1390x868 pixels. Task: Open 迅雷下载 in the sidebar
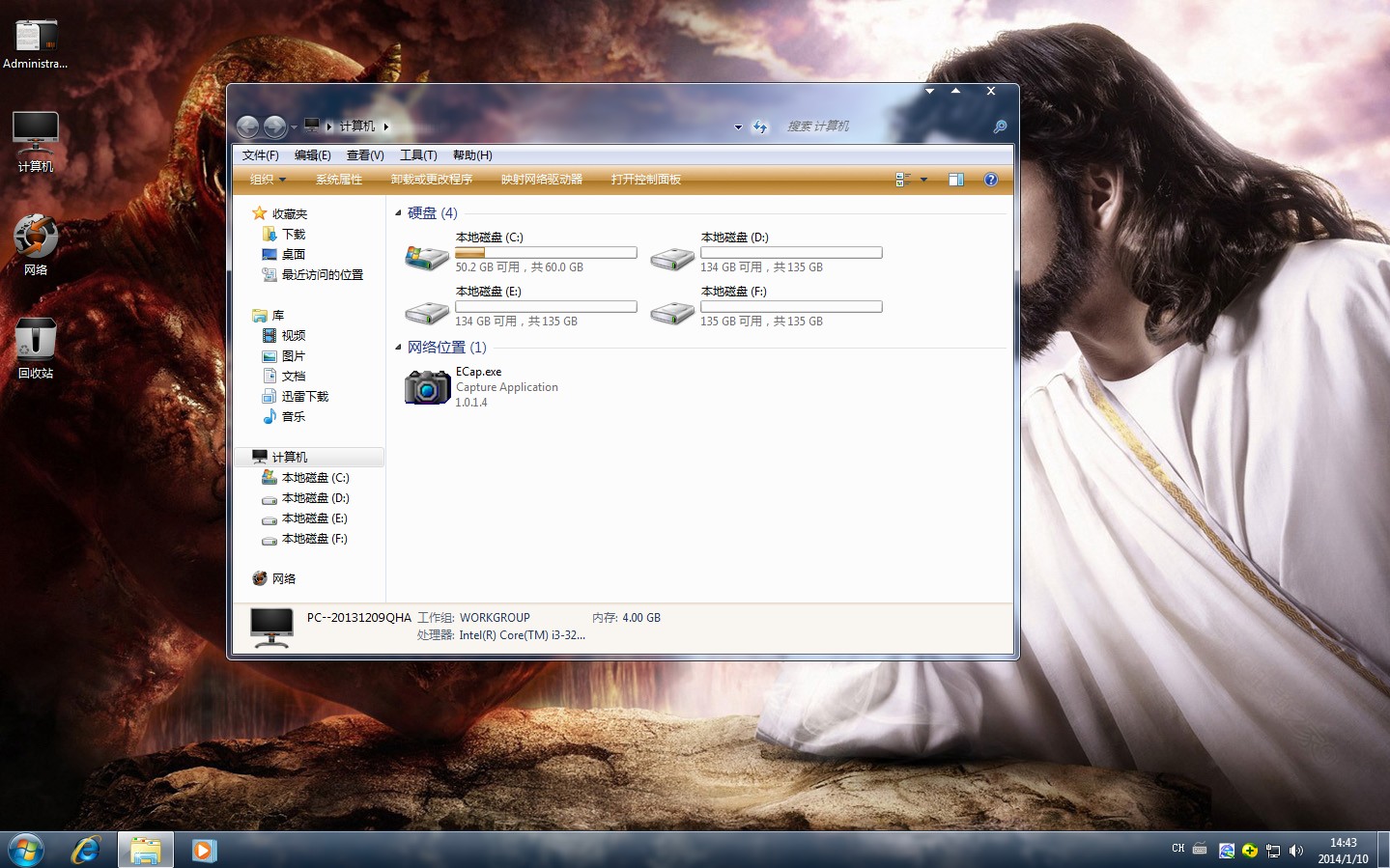(x=296, y=397)
